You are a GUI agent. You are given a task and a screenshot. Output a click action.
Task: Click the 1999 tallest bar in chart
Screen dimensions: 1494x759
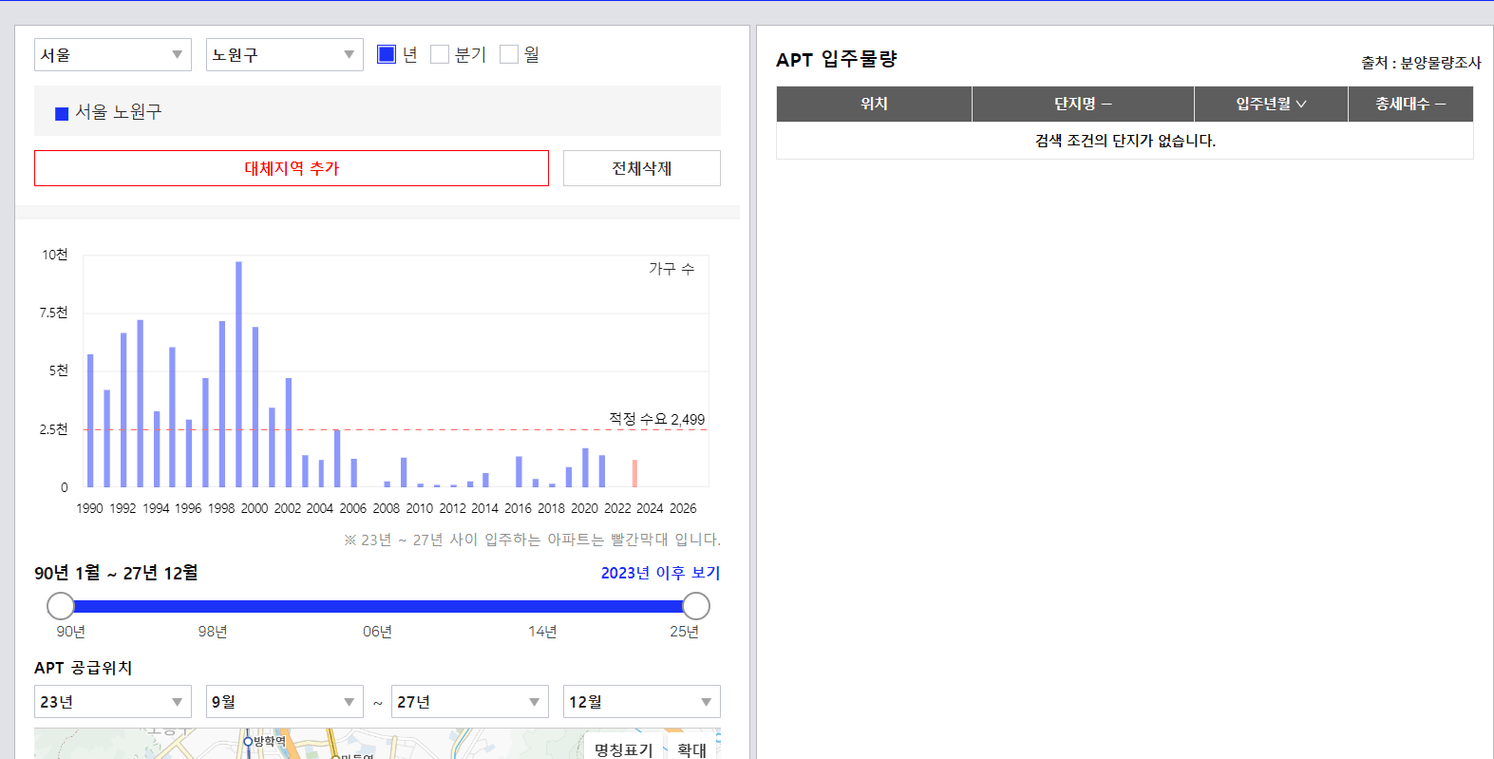point(239,374)
